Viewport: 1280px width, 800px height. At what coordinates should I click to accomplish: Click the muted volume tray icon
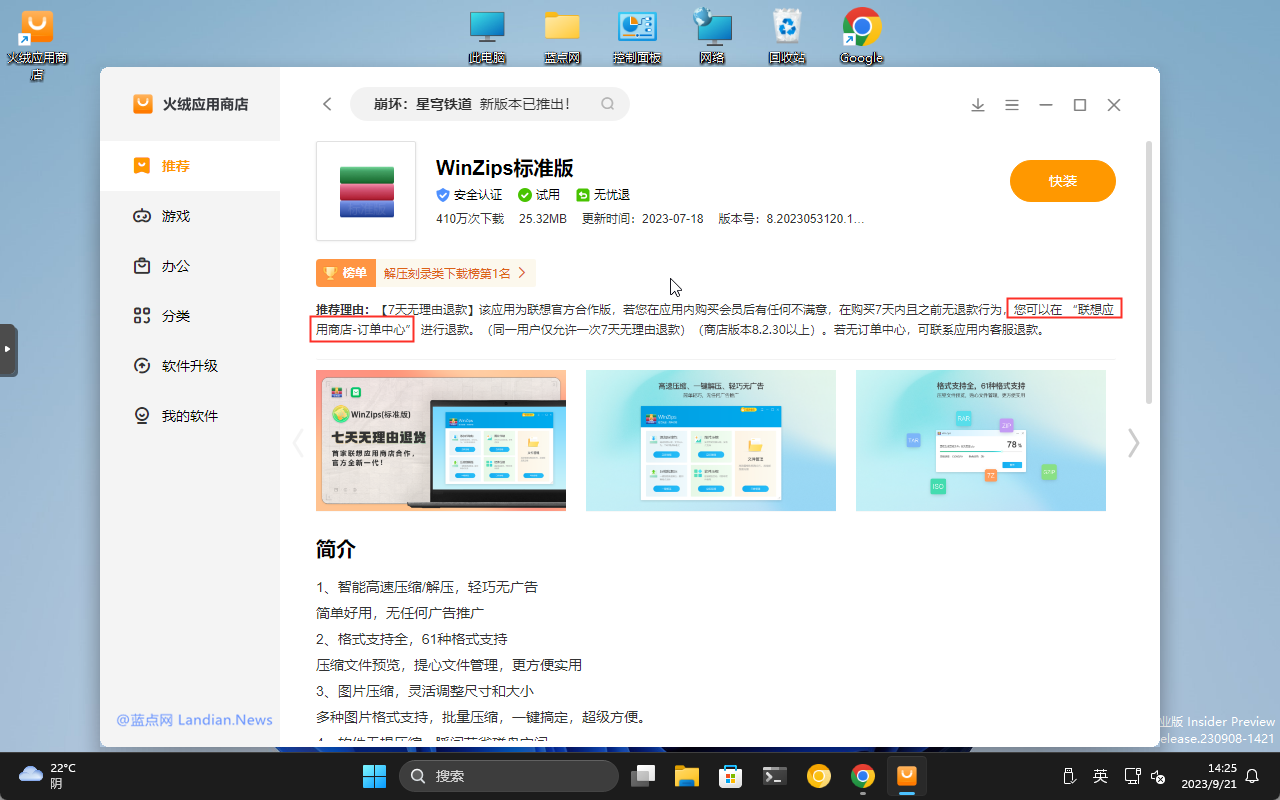tap(1159, 776)
